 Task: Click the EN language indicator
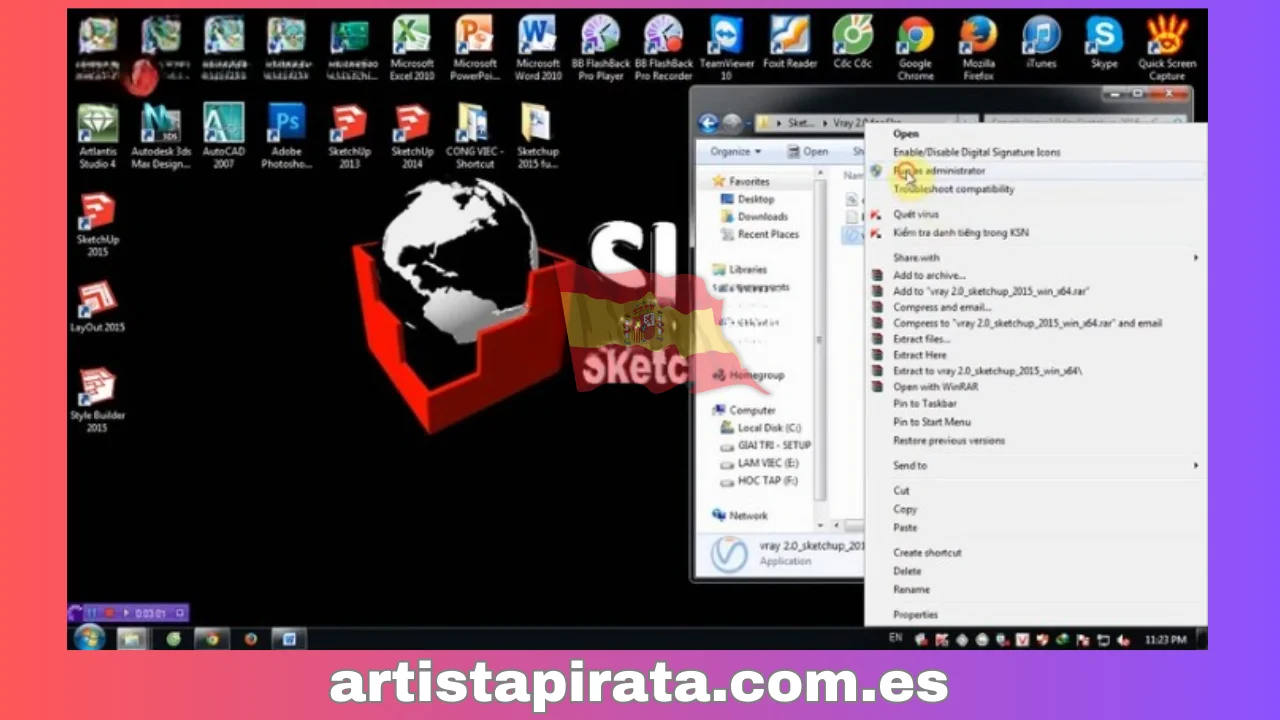(x=895, y=638)
